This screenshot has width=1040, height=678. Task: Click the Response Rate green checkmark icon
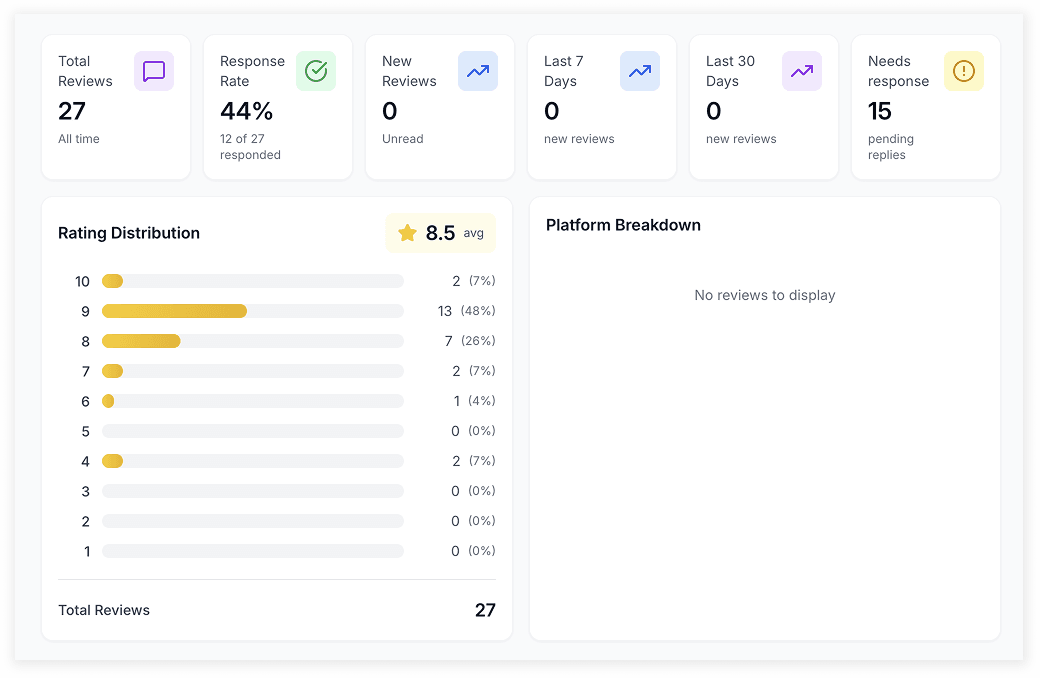pyautogui.click(x=316, y=71)
